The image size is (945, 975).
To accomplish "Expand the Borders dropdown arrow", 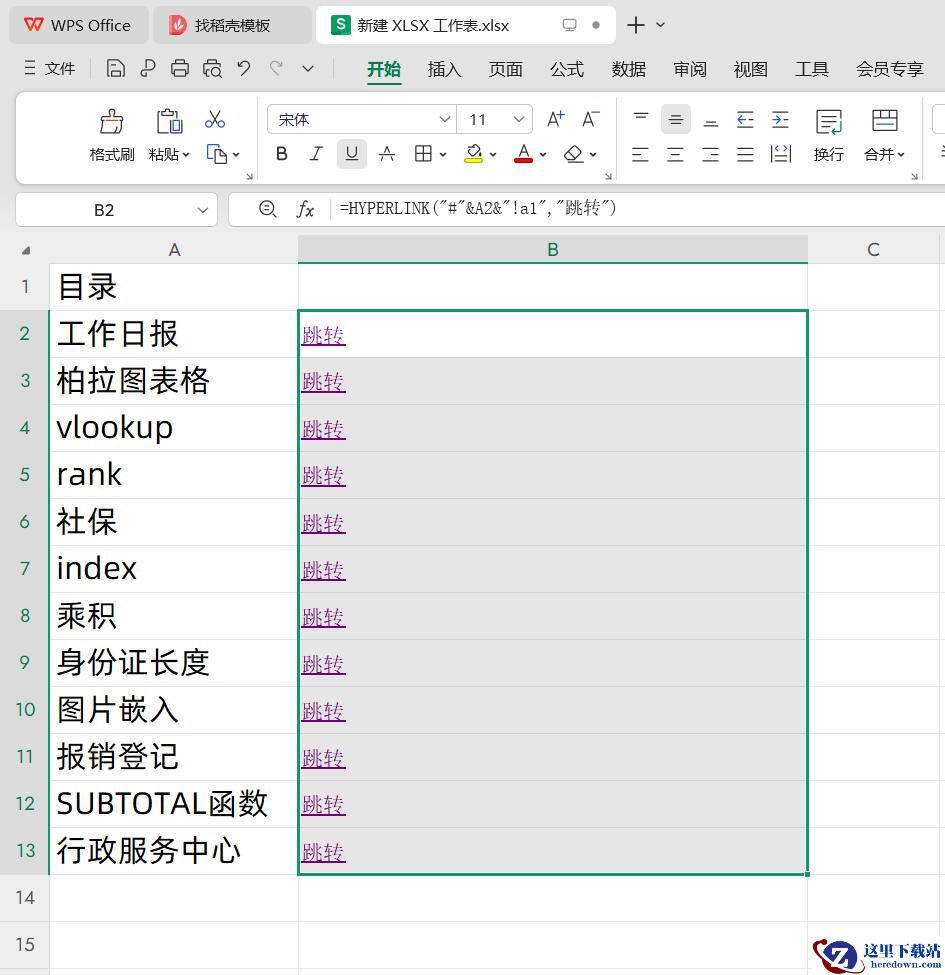I will (x=443, y=154).
